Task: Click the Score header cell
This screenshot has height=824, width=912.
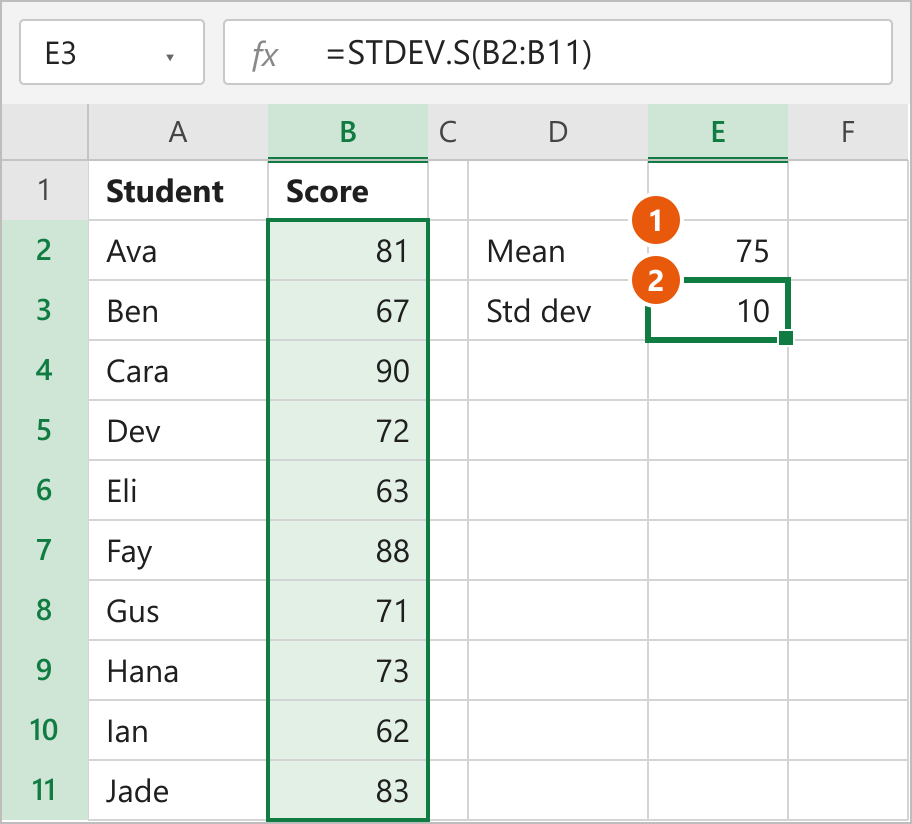Action: pos(348,191)
